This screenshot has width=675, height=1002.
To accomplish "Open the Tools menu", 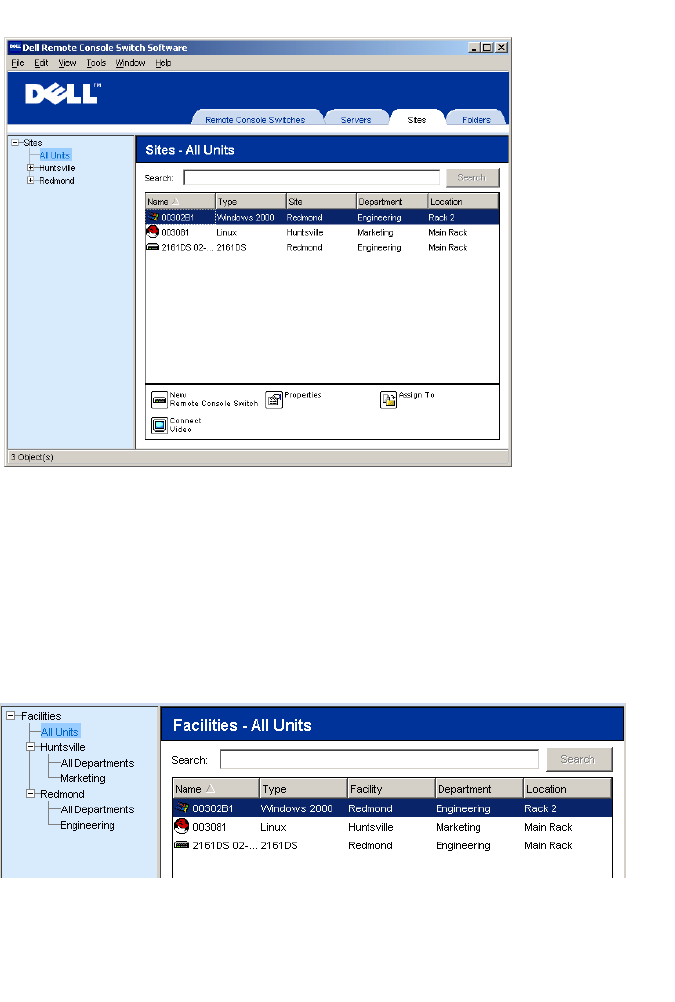I will tap(97, 63).
